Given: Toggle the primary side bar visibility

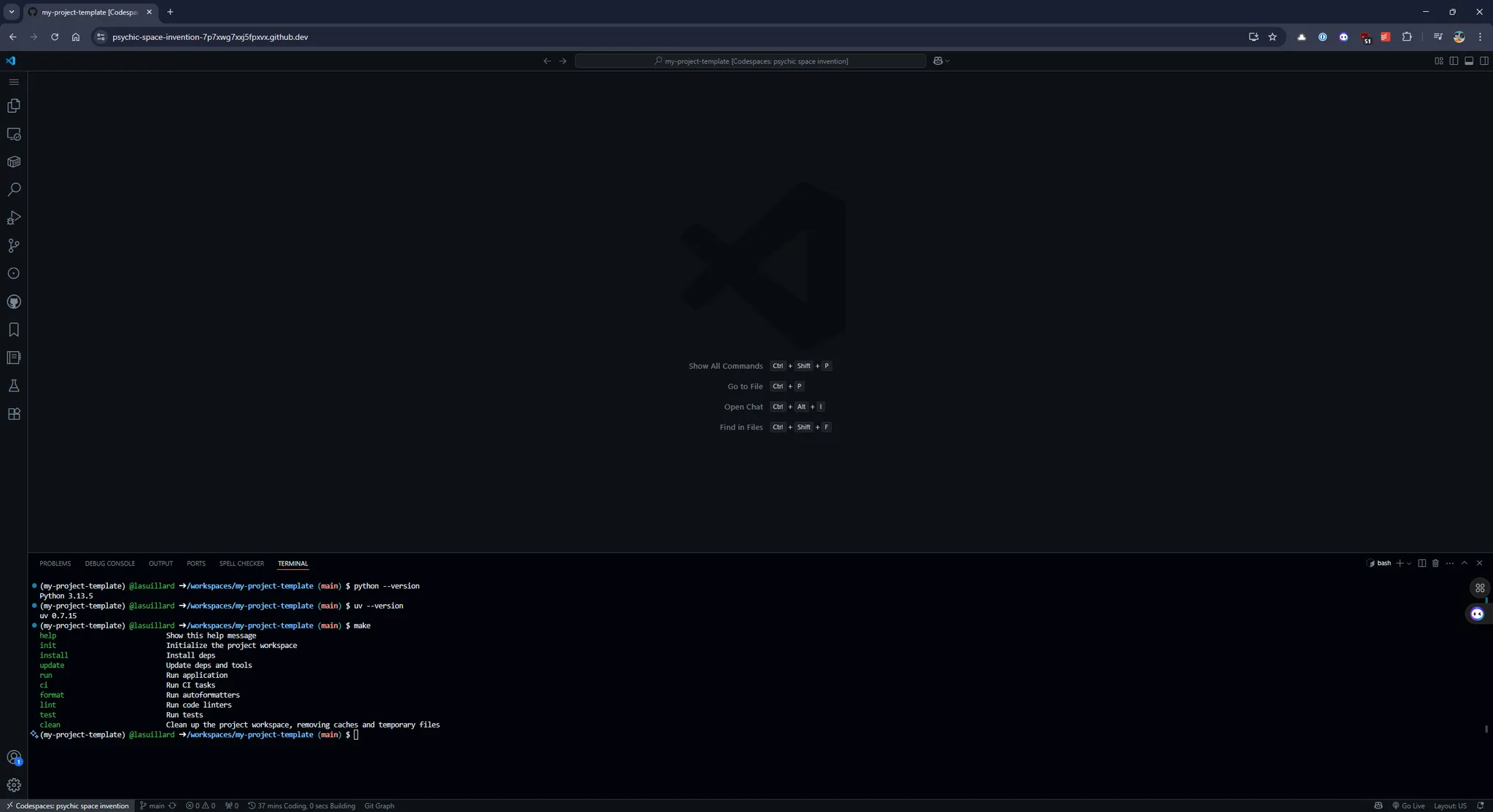Looking at the screenshot, I should (1454, 61).
